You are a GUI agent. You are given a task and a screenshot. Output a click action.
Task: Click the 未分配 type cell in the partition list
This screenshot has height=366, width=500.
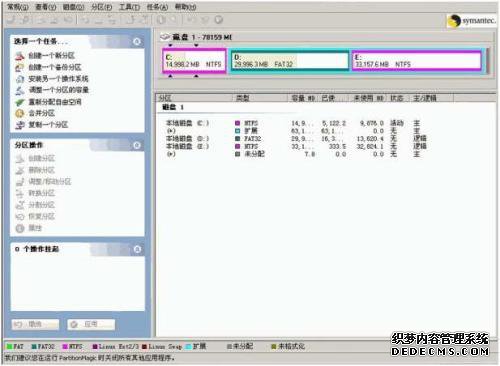pos(254,154)
